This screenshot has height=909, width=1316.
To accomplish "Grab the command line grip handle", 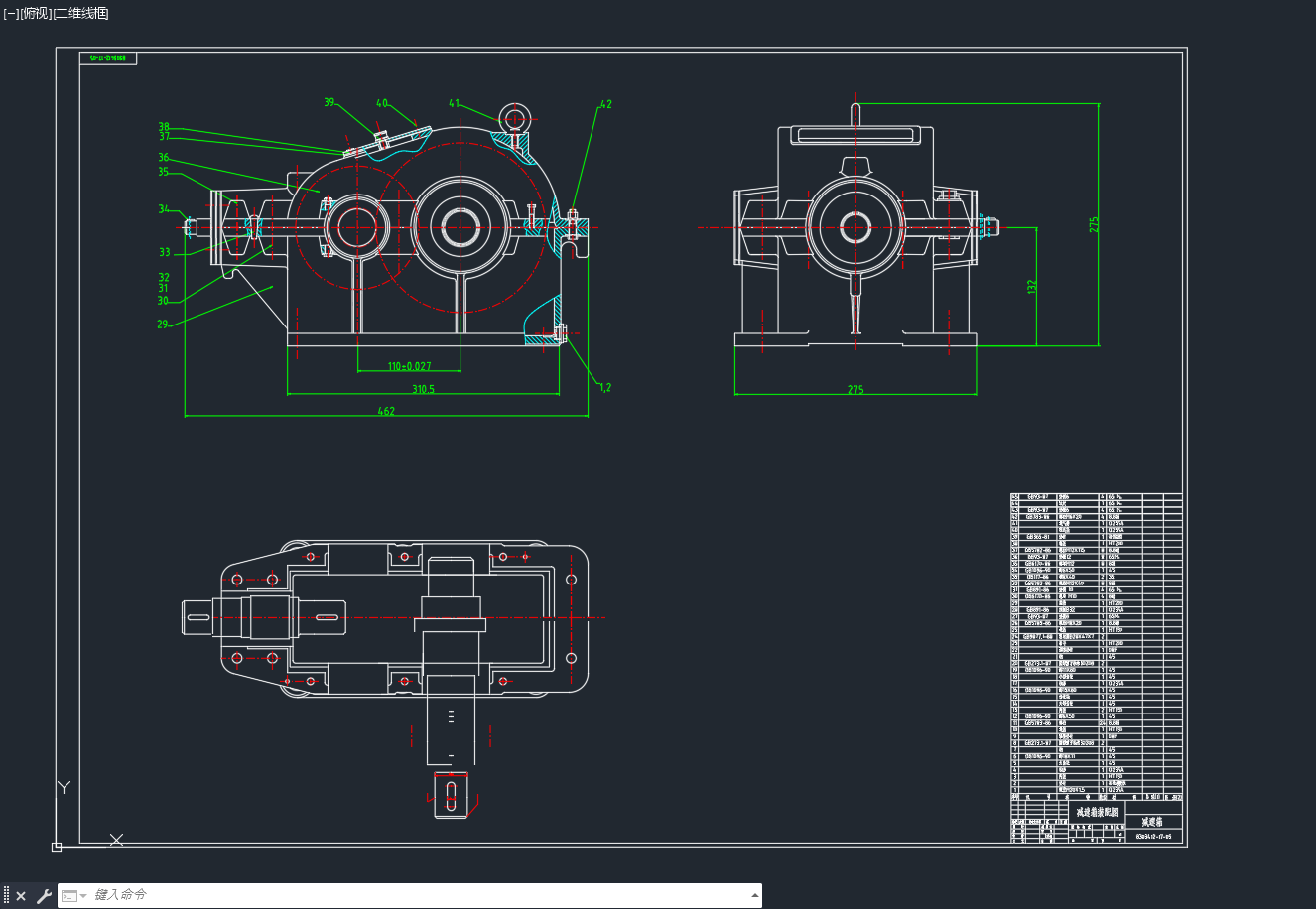I will [x=6, y=896].
